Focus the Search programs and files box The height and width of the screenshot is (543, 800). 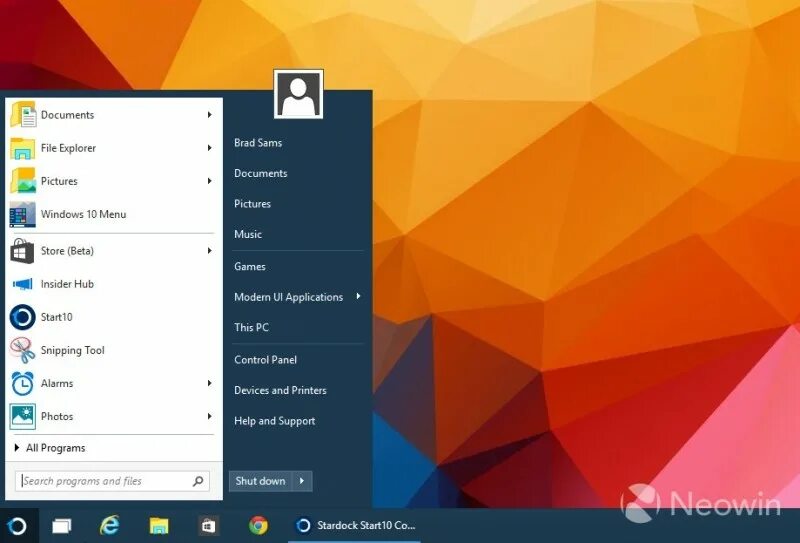point(112,481)
